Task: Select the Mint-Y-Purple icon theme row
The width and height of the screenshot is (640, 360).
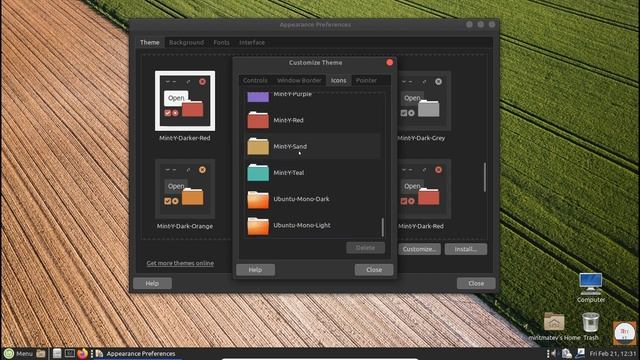Action: (x=313, y=97)
